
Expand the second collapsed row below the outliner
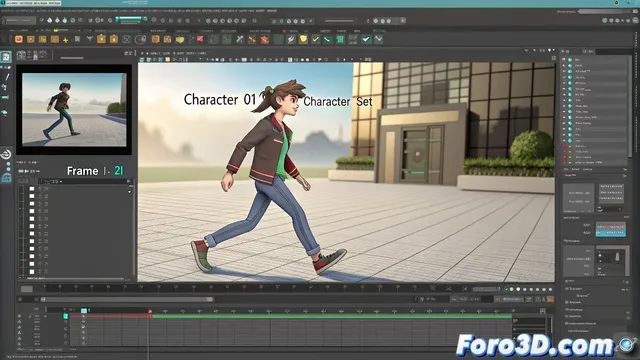(x=596, y=175)
